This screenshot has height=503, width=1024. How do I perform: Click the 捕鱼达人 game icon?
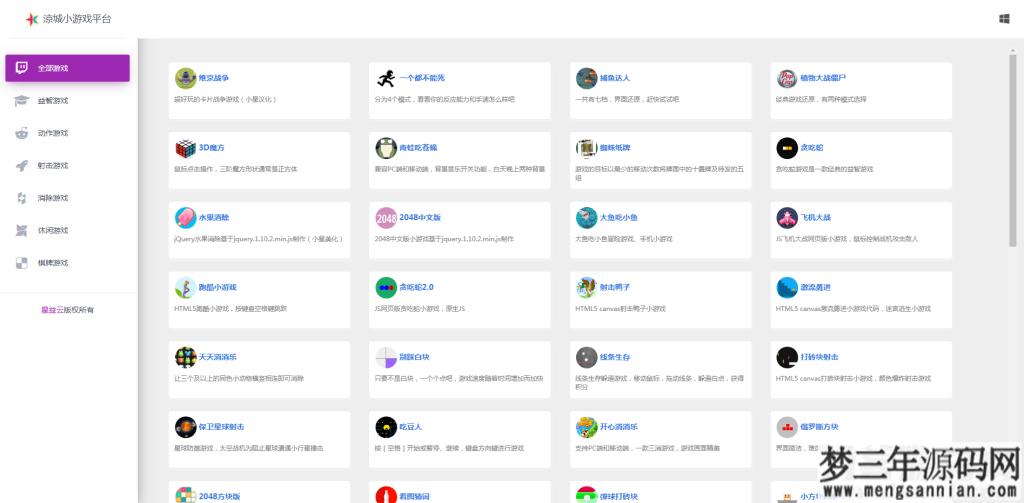click(586, 78)
